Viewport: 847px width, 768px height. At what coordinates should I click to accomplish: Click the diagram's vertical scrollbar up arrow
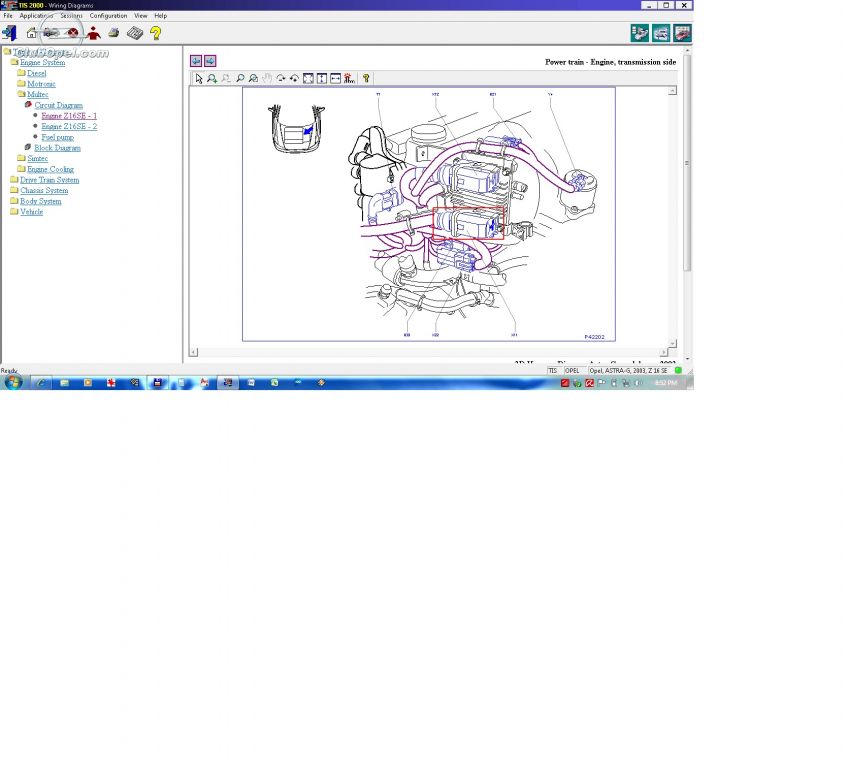click(x=673, y=91)
